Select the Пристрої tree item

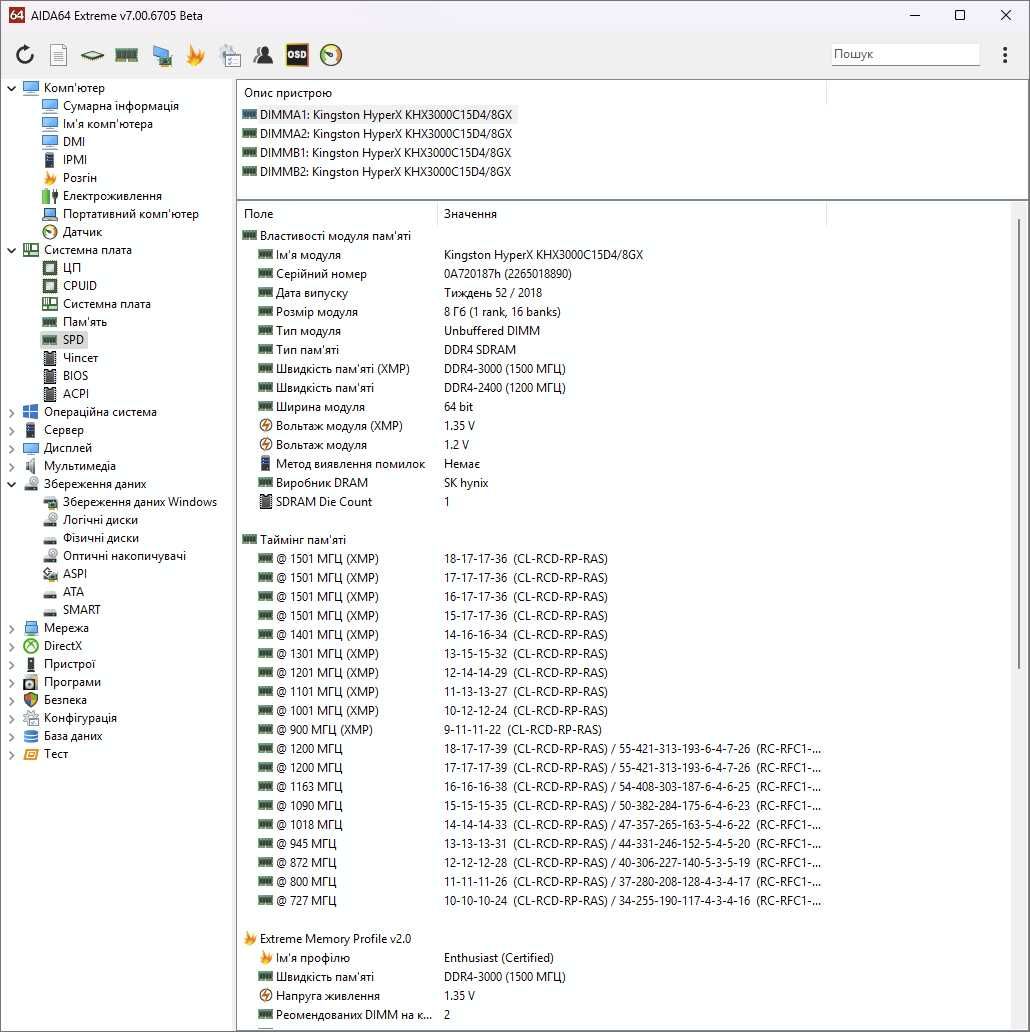click(69, 664)
